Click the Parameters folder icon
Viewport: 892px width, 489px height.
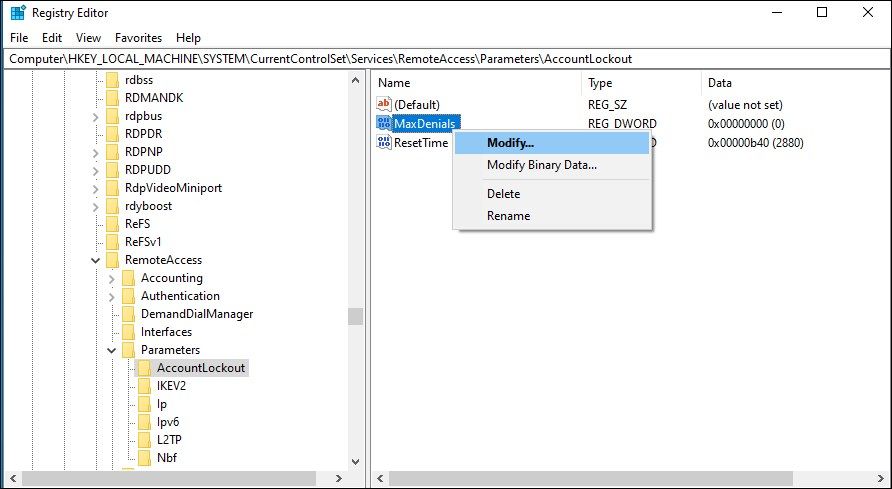[x=128, y=350]
